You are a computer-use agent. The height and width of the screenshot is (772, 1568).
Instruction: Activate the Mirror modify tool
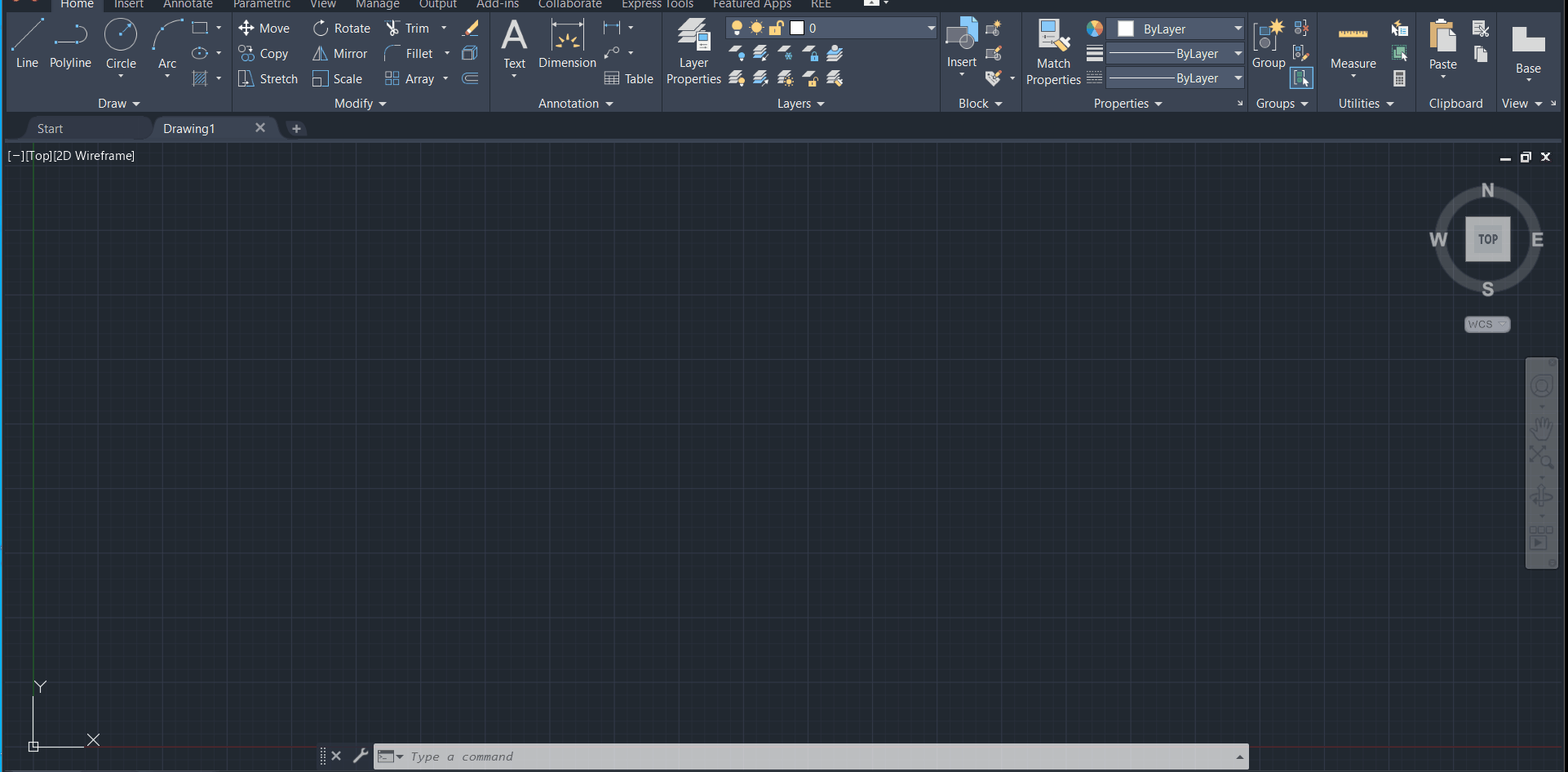[x=340, y=54]
